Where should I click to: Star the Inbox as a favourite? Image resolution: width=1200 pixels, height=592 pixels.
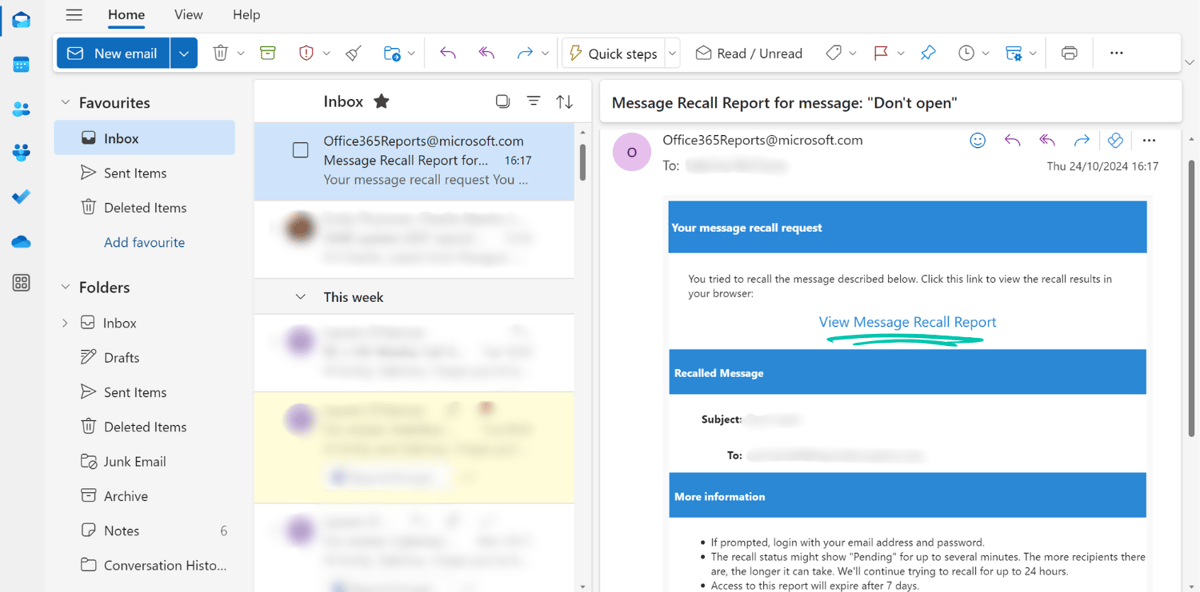pyautogui.click(x=383, y=100)
